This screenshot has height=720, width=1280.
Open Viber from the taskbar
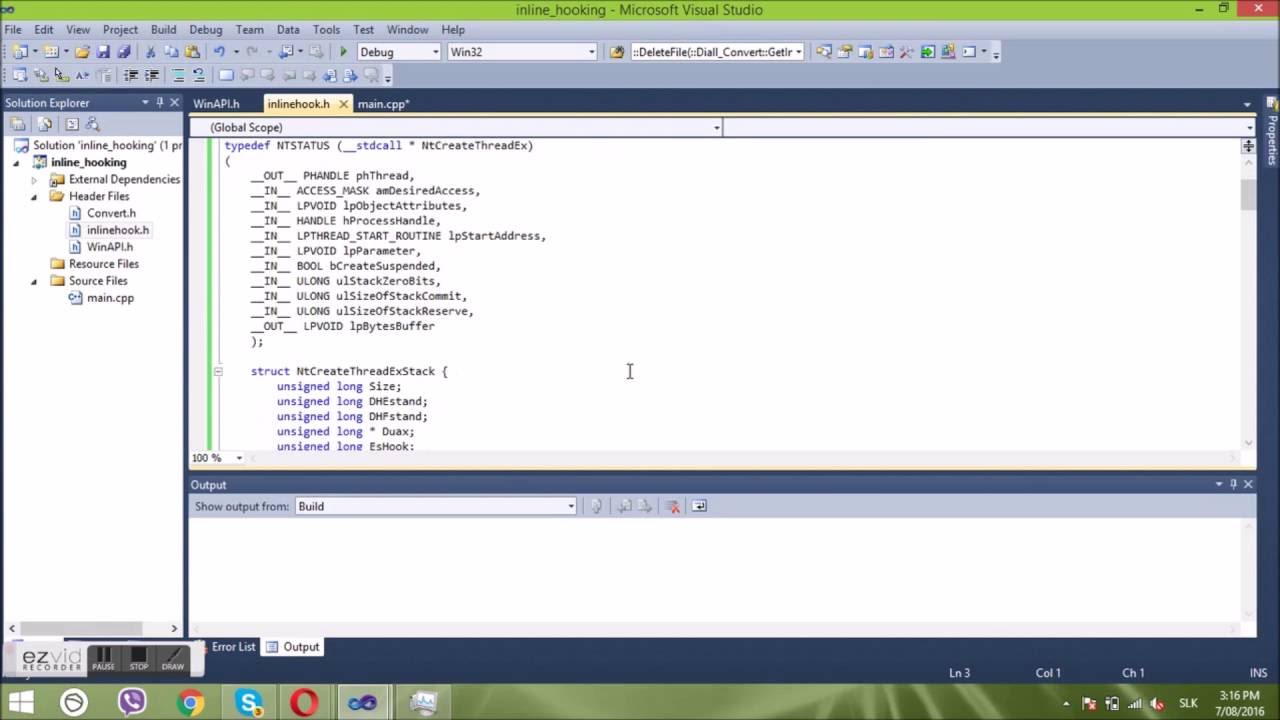click(132, 703)
